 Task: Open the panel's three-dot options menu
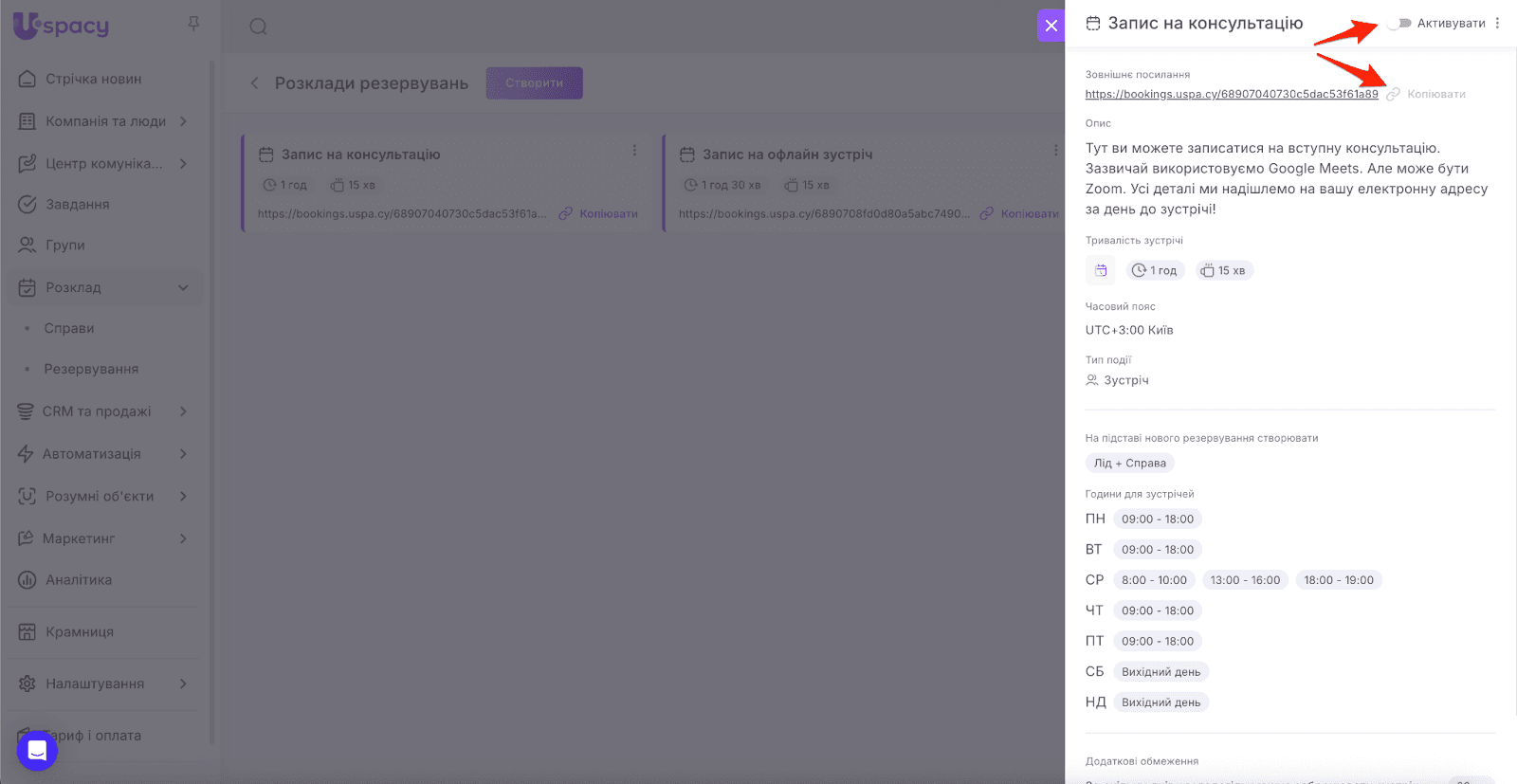1497,24
